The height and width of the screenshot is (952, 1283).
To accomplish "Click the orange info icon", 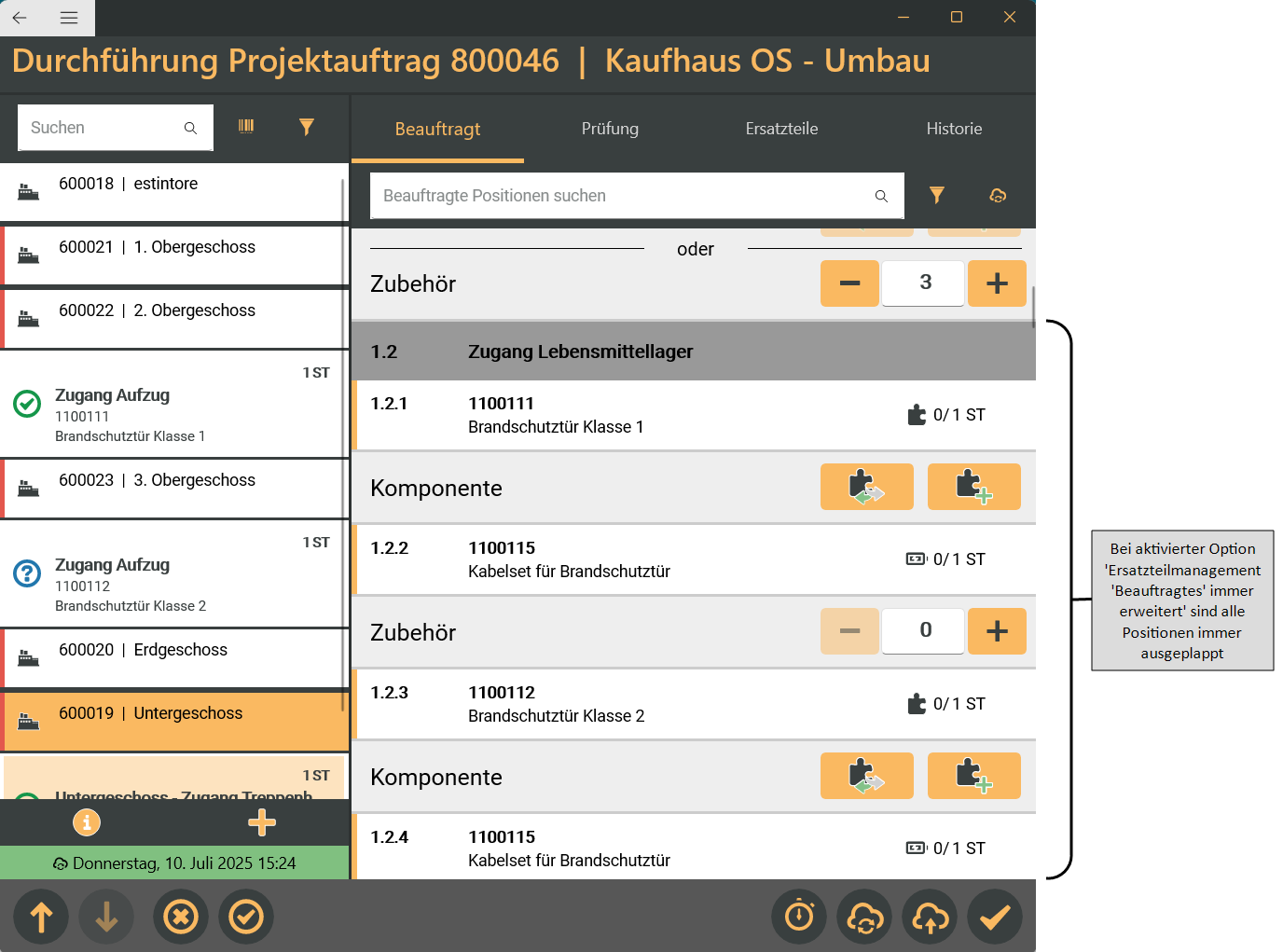I will pos(87,822).
